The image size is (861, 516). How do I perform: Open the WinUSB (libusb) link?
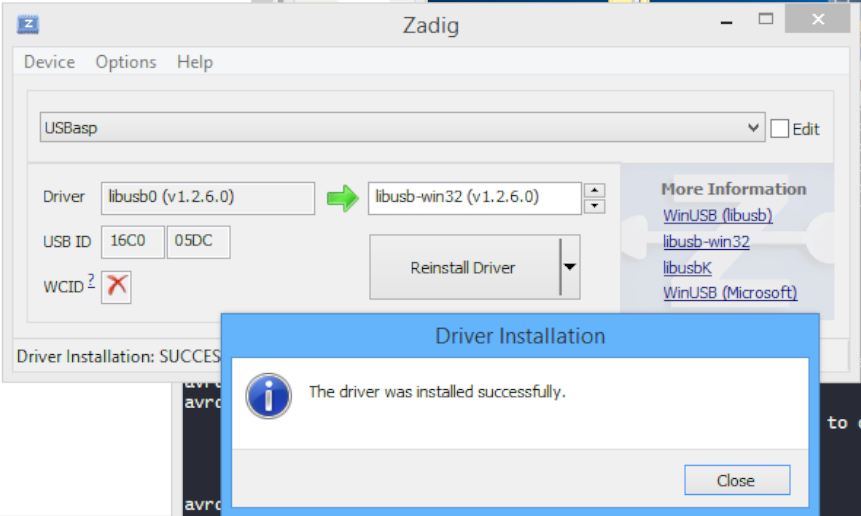coord(717,215)
